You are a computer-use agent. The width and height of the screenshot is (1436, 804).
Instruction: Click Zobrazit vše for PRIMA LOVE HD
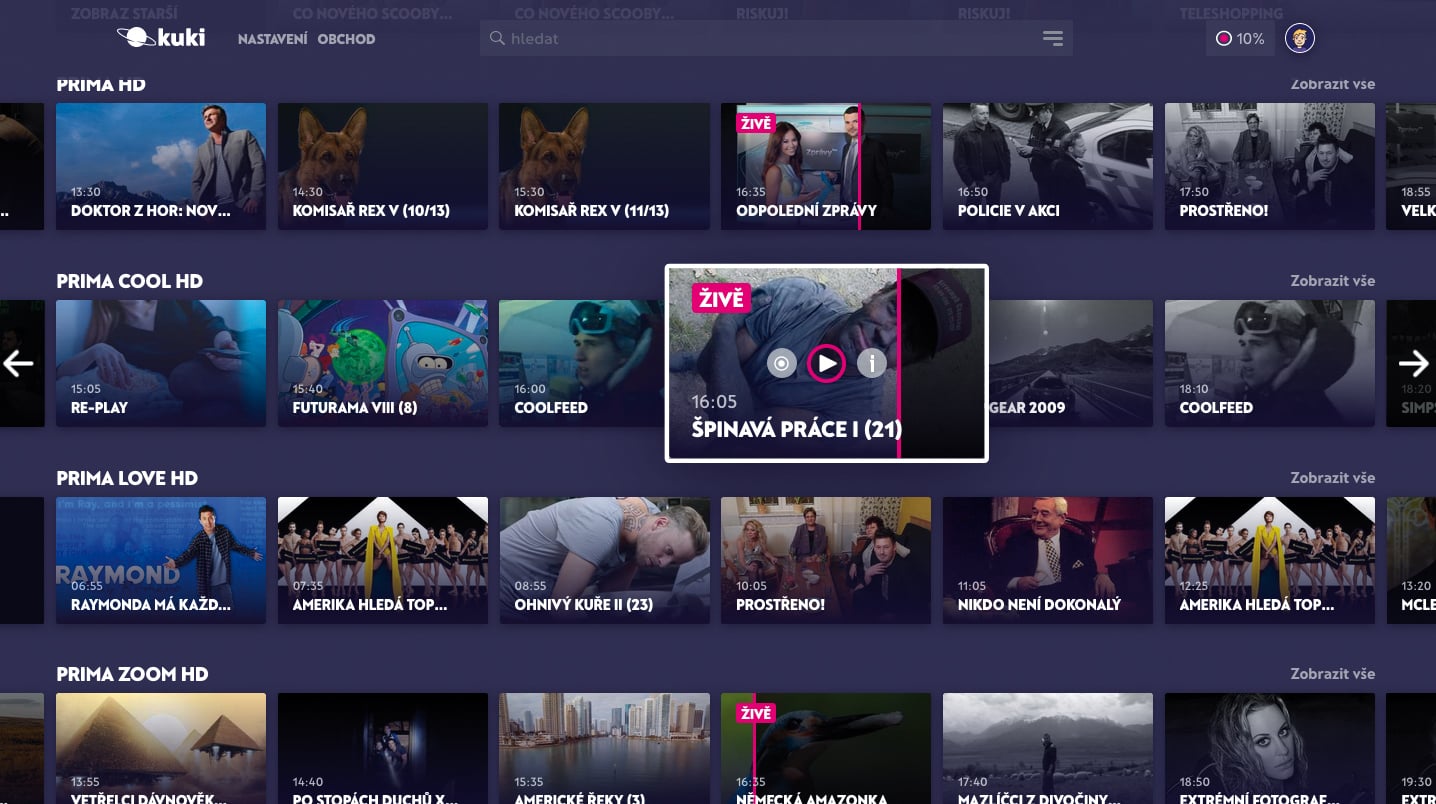coord(1333,477)
